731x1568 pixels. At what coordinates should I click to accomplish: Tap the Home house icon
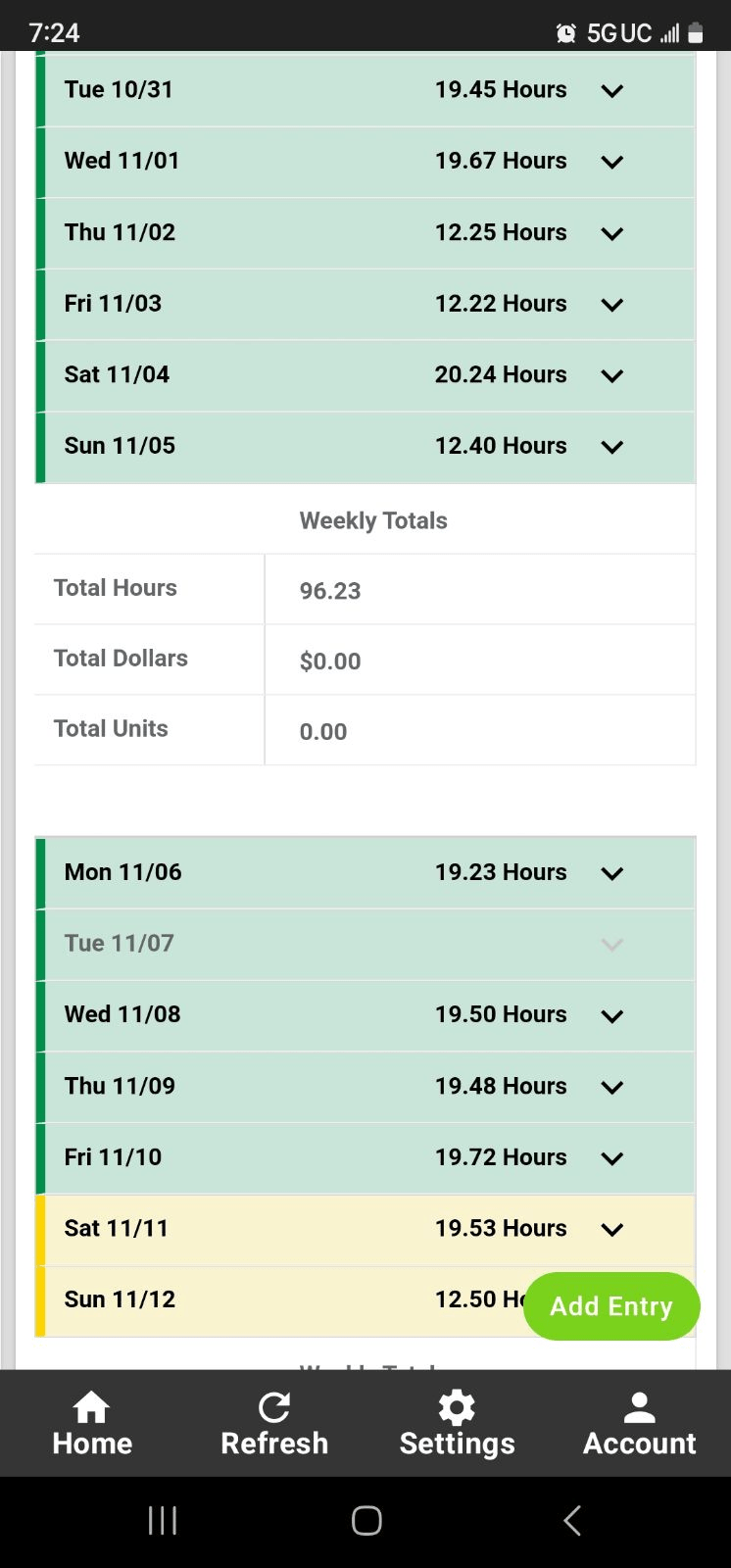pyautogui.click(x=91, y=1406)
